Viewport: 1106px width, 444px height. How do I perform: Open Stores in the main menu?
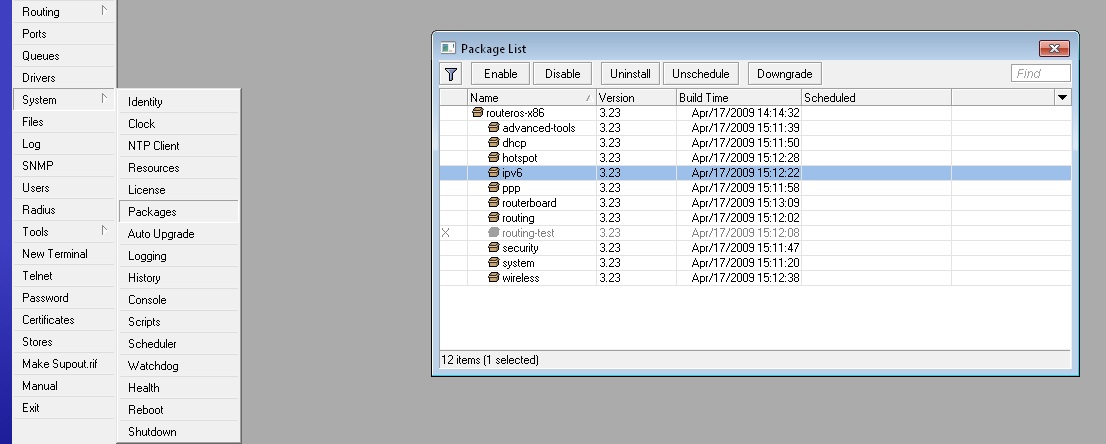tap(63, 342)
